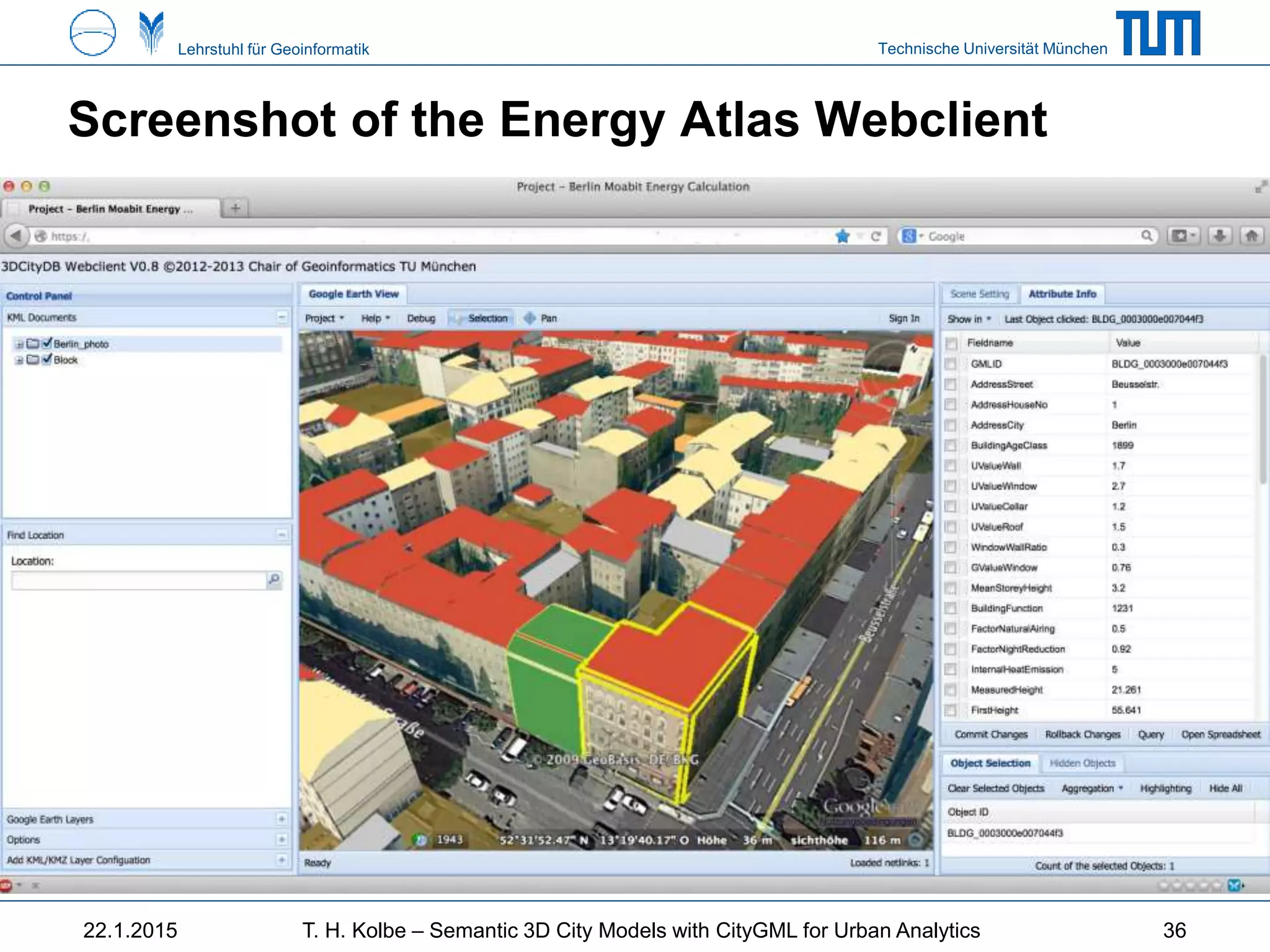1270x952 pixels.
Task: Click the red add-on icon in status bar
Action: (7, 886)
